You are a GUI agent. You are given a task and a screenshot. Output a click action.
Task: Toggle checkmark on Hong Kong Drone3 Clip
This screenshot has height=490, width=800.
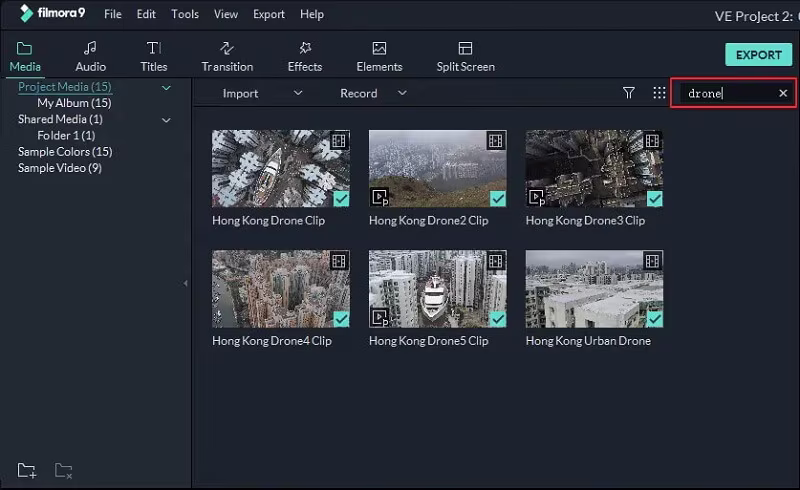pyautogui.click(x=655, y=198)
